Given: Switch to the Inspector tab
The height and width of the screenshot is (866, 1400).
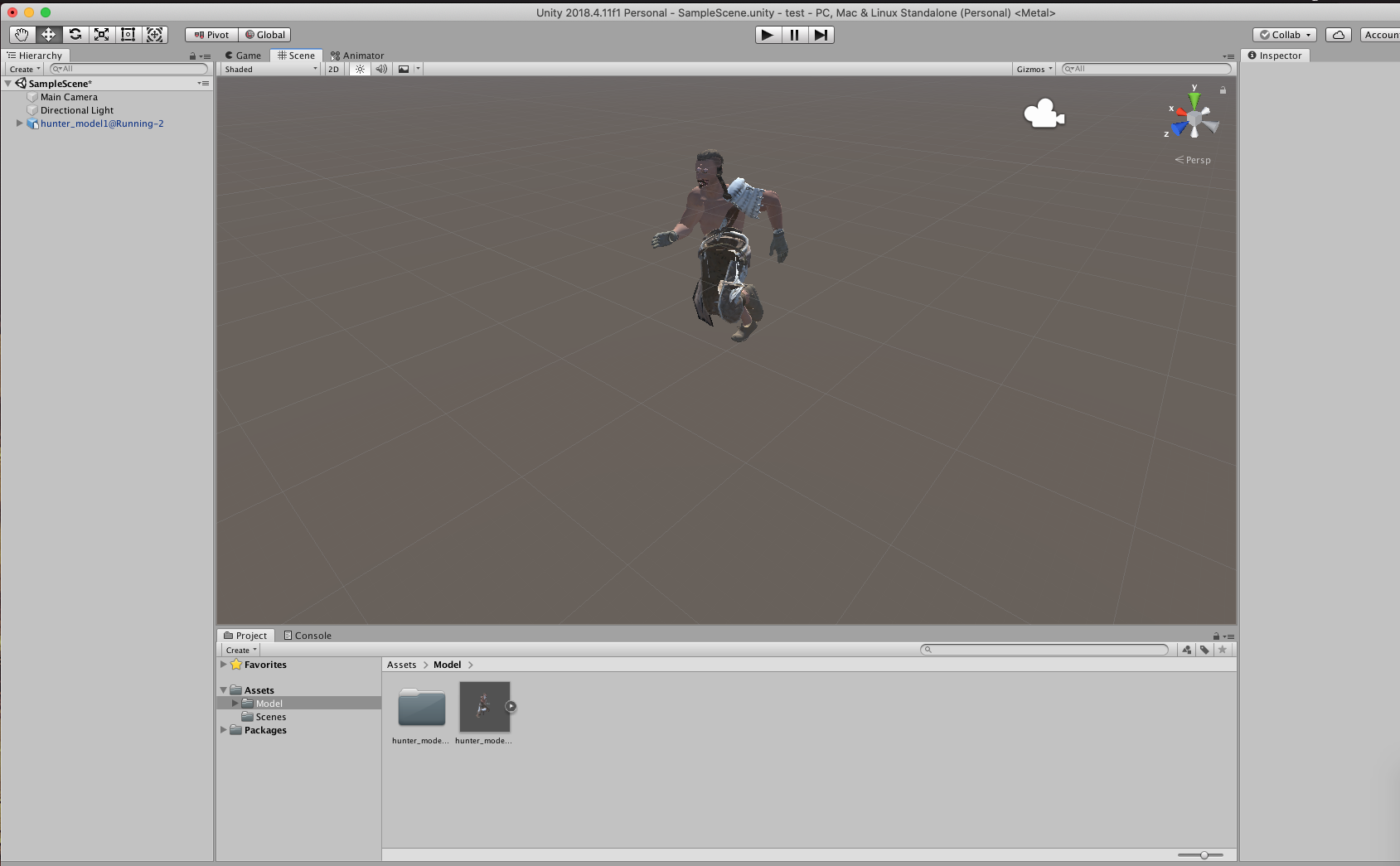Looking at the screenshot, I should pos(1275,56).
